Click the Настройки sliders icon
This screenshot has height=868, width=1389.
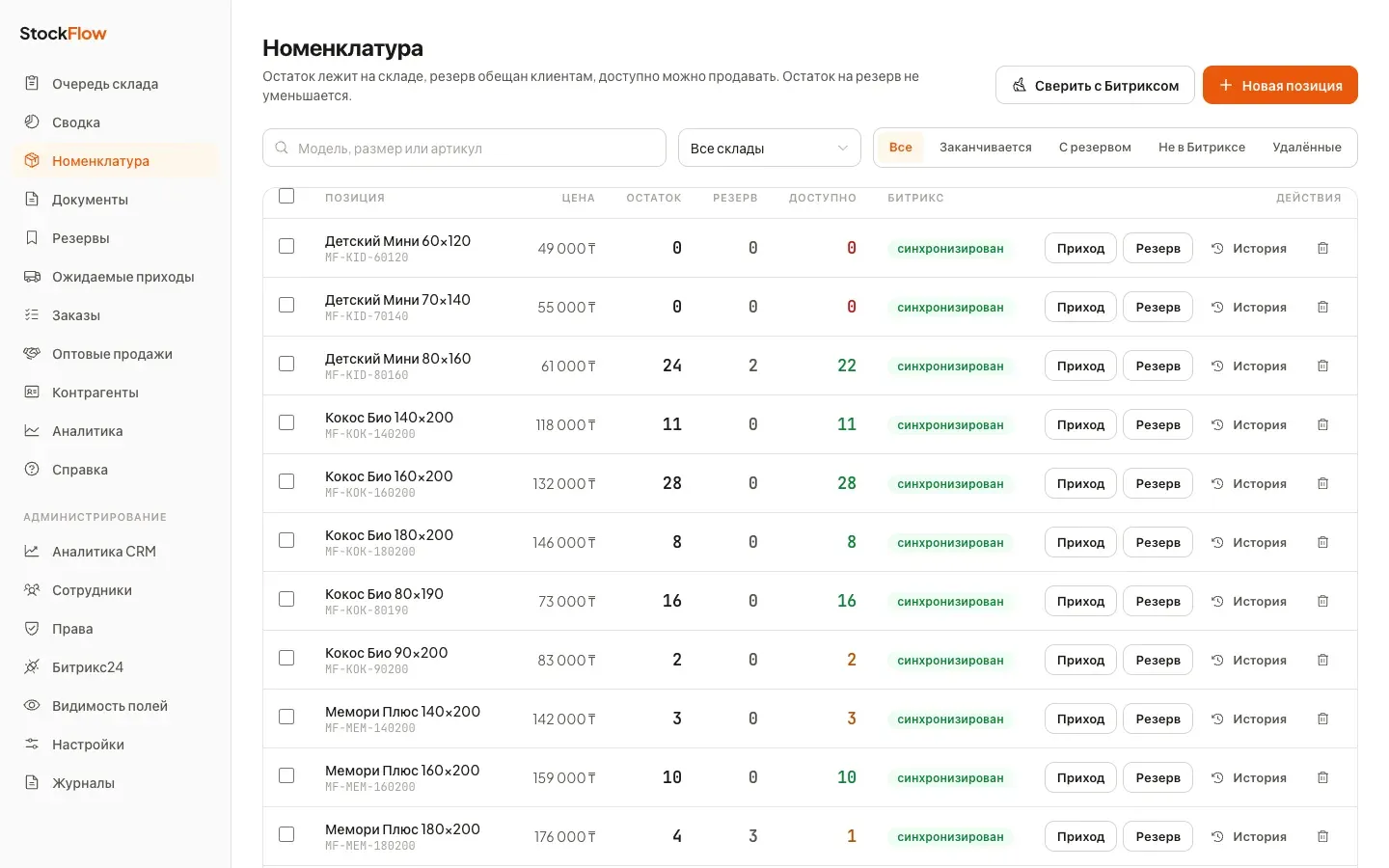pyautogui.click(x=32, y=744)
